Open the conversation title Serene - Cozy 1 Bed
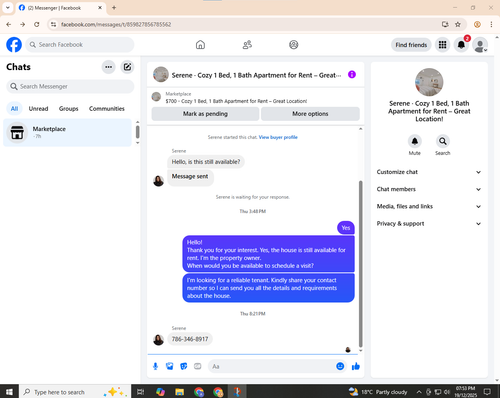The image size is (500, 398). 256,75
